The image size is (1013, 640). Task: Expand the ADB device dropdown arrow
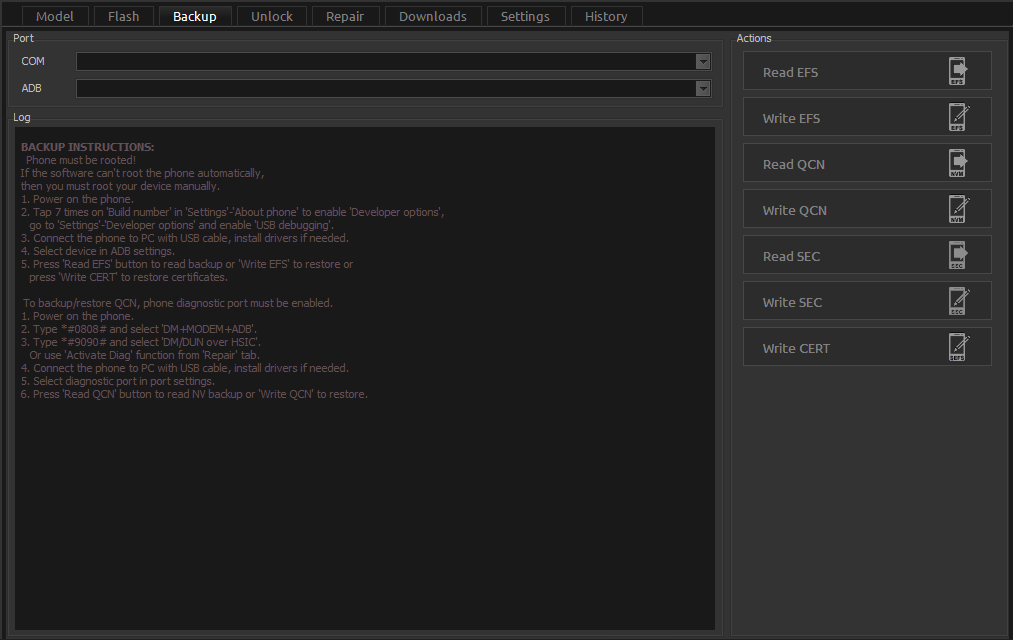coord(703,89)
